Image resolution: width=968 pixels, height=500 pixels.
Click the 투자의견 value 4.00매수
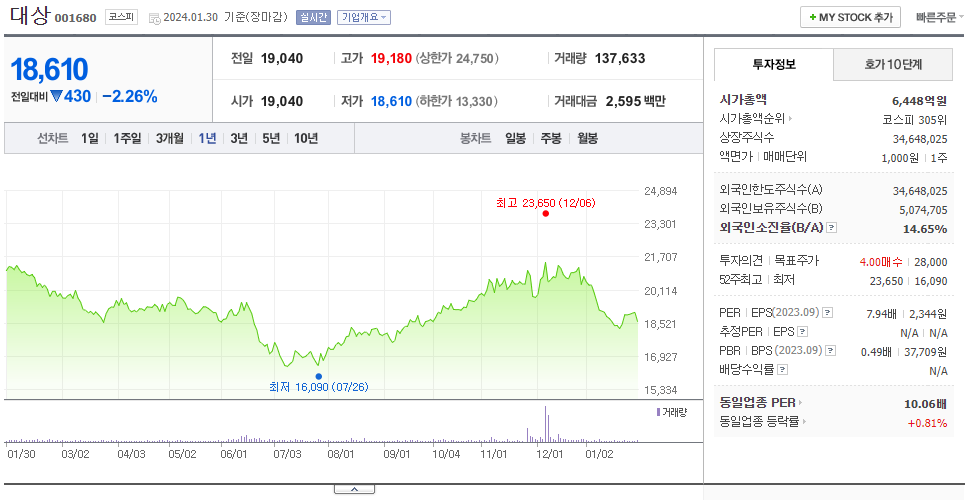(x=881, y=262)
